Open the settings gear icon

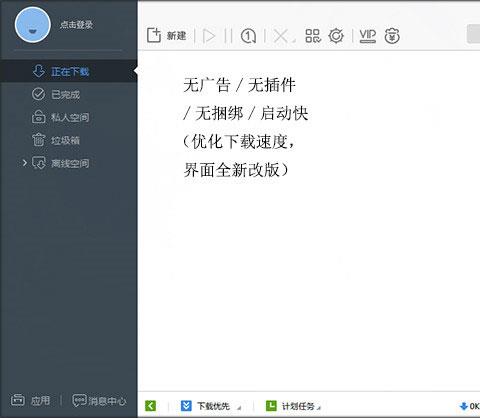336,36
